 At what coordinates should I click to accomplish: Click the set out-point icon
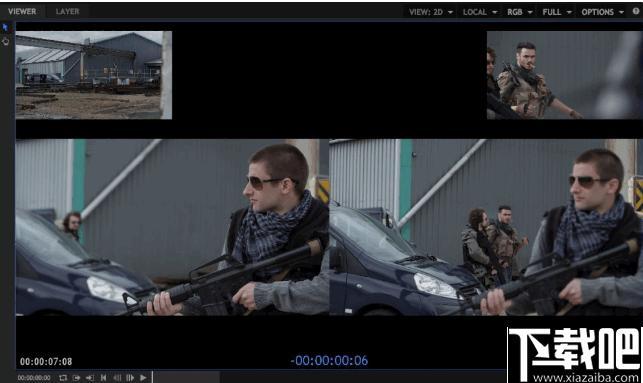[90, 378]
